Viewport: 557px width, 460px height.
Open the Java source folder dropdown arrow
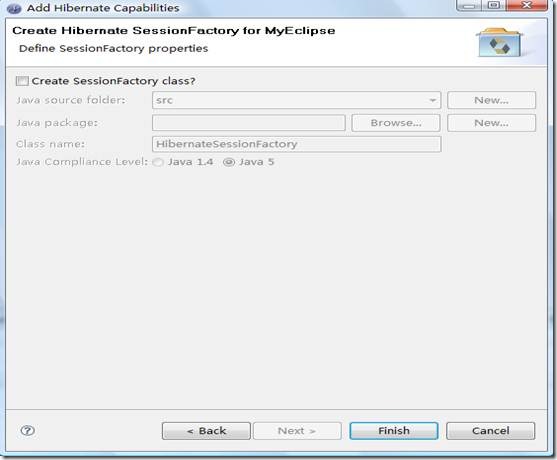pos(432,100)
